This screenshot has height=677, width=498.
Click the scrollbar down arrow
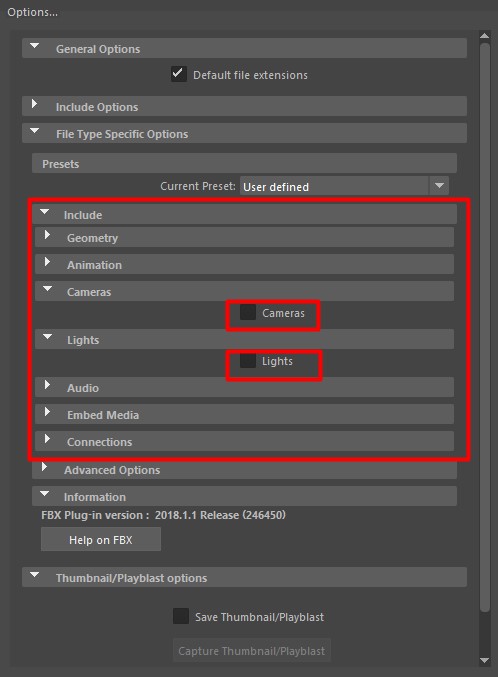485,661
